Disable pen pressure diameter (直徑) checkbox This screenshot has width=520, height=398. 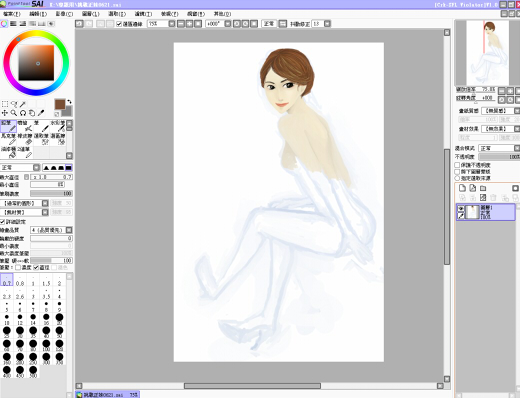(x=36, y=268)
